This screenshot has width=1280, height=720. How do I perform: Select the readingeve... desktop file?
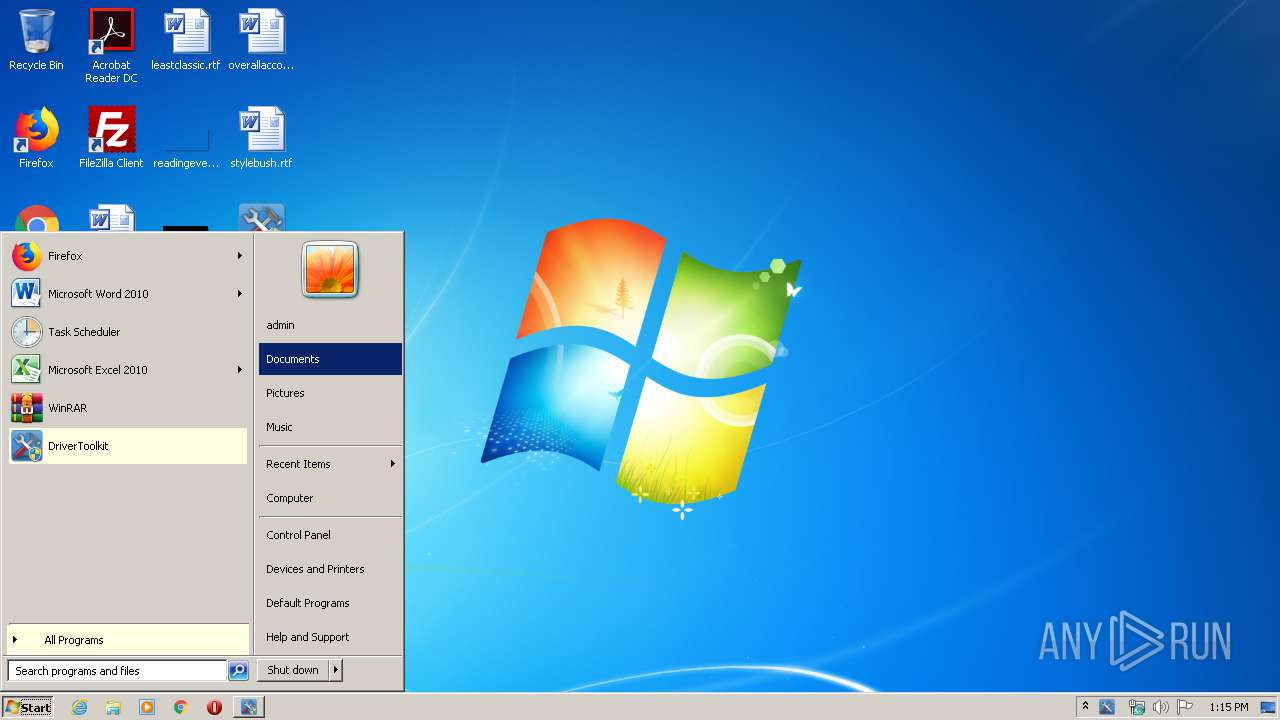[x=186, y=138]
